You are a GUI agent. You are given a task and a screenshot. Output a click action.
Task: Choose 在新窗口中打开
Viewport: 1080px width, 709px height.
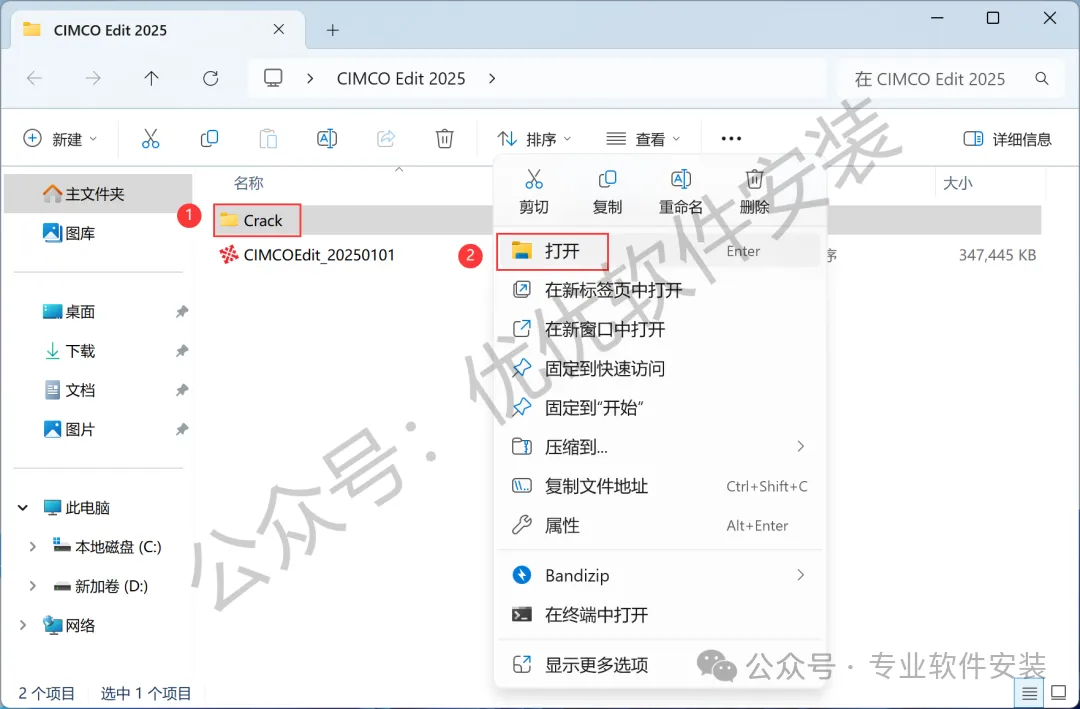[x=660, y=329]
